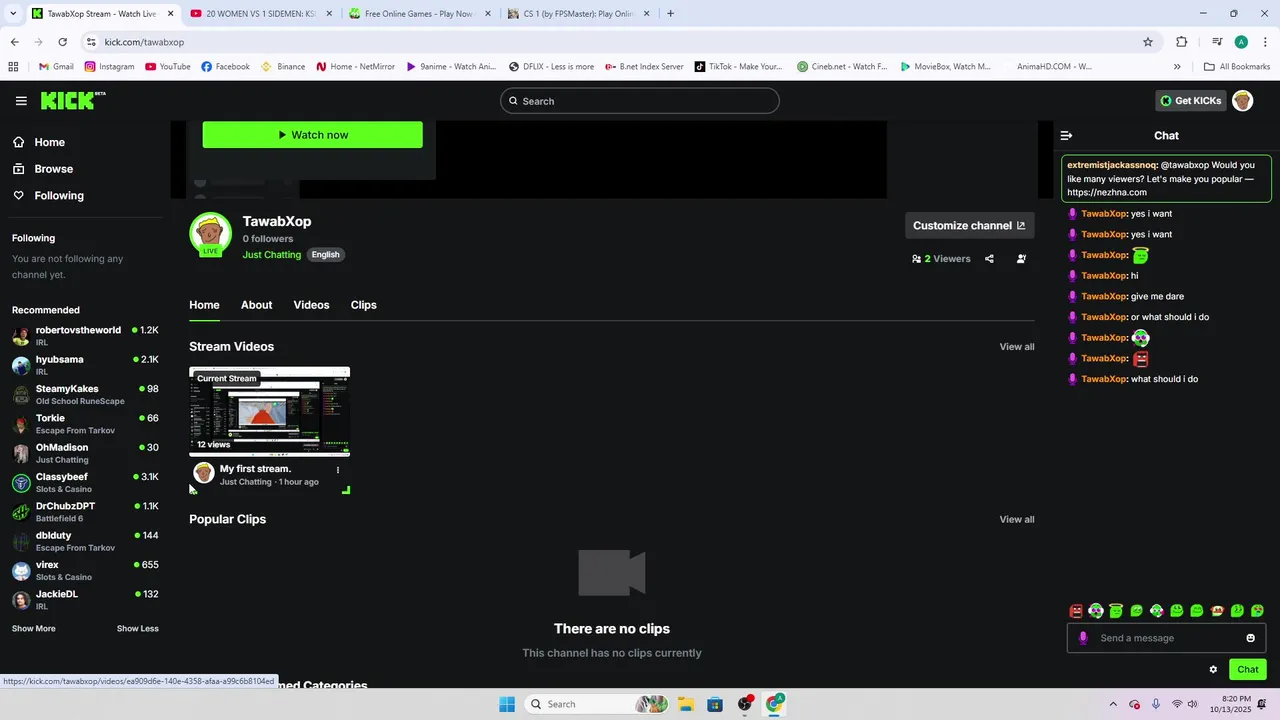Open chat settings gear icon
The width and height of the screenshot is (1280, 720).
pyautogui.click(x=1213, y=670)
